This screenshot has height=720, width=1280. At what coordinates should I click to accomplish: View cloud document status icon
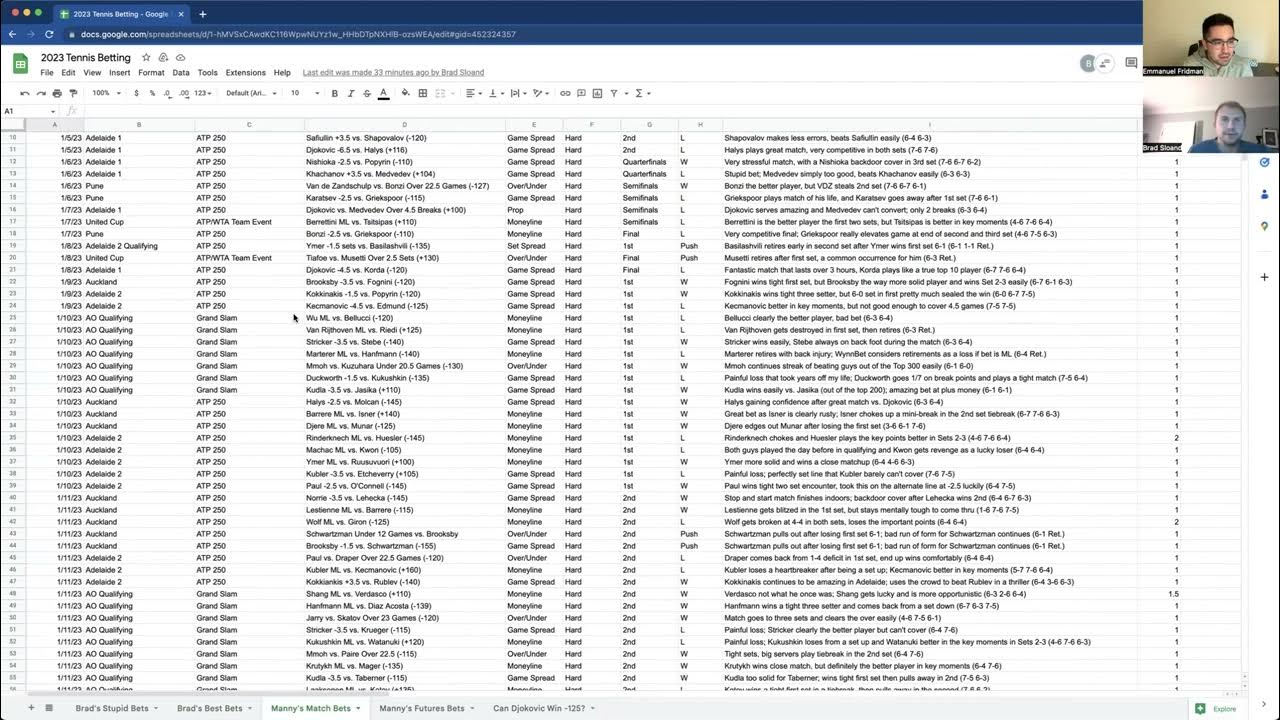pyautogui.click(x=180, y=58)
